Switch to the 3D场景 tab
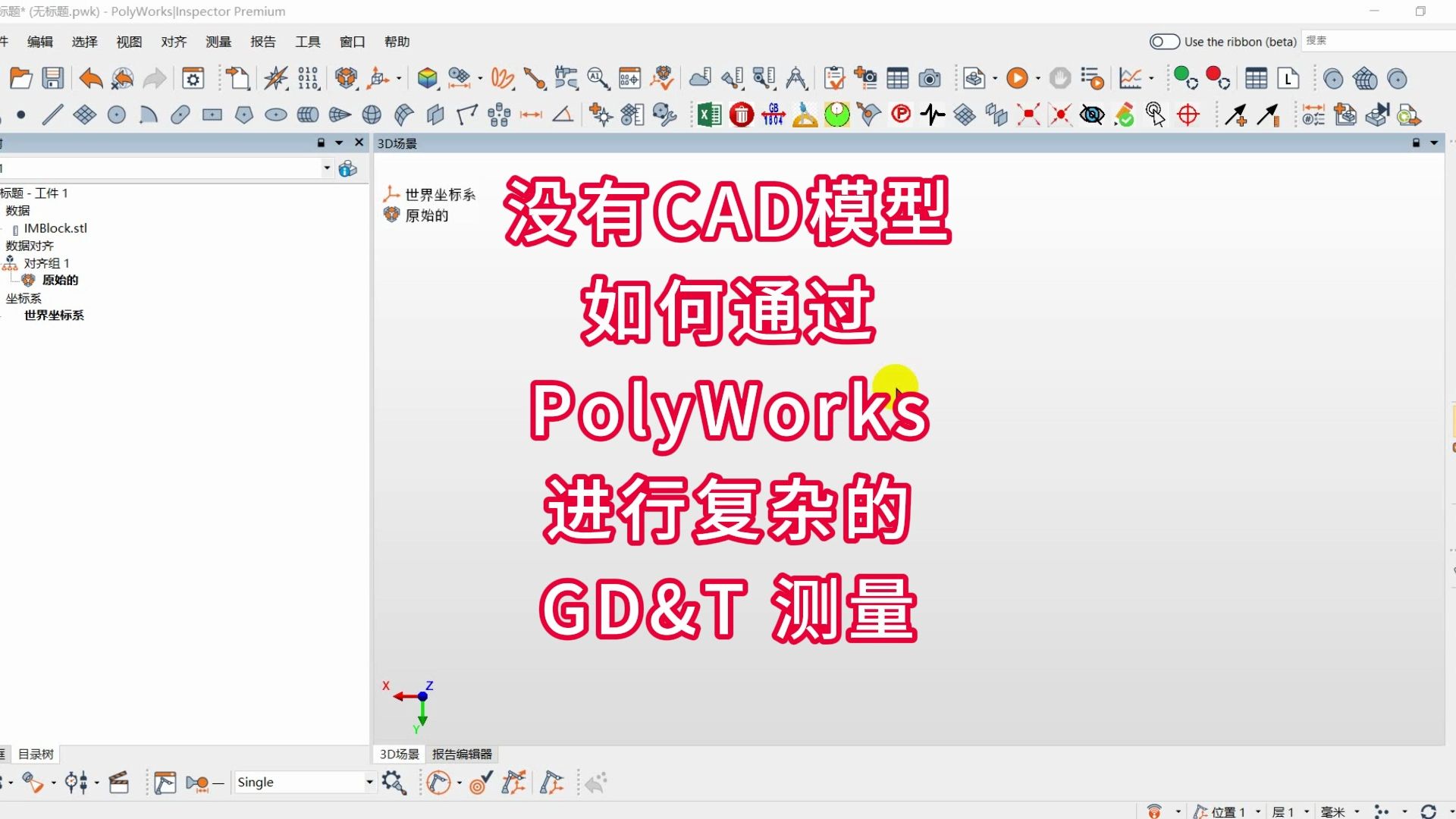The height and width of the screenshot is (819, 1456). [x=400, y=754]
